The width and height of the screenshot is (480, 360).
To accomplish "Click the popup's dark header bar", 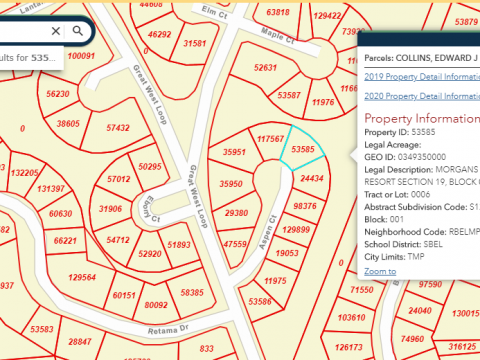I will (x=419, y=39).
